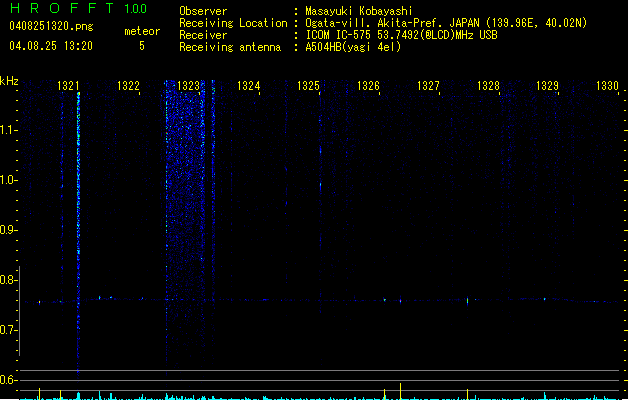This screenshot has height=400, width=629.
Task: Click the date stamp 04.08.25 13:20
Action: (x=51, y=46)
